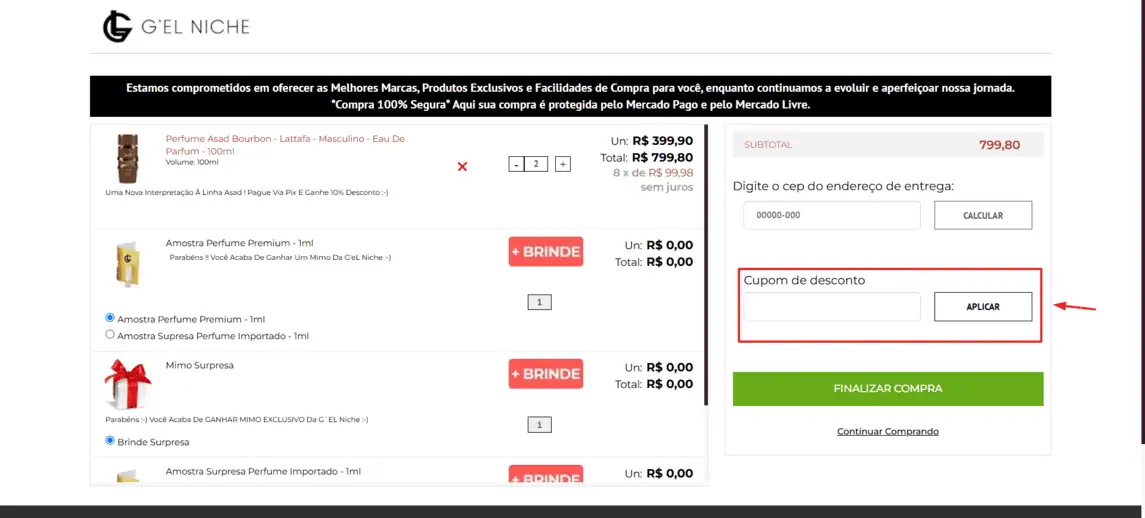The height and width of the screenshot is (518, 1145).
Task: Click Amostra Perfume Premium - 1ml title
Action: click(240, 243)
